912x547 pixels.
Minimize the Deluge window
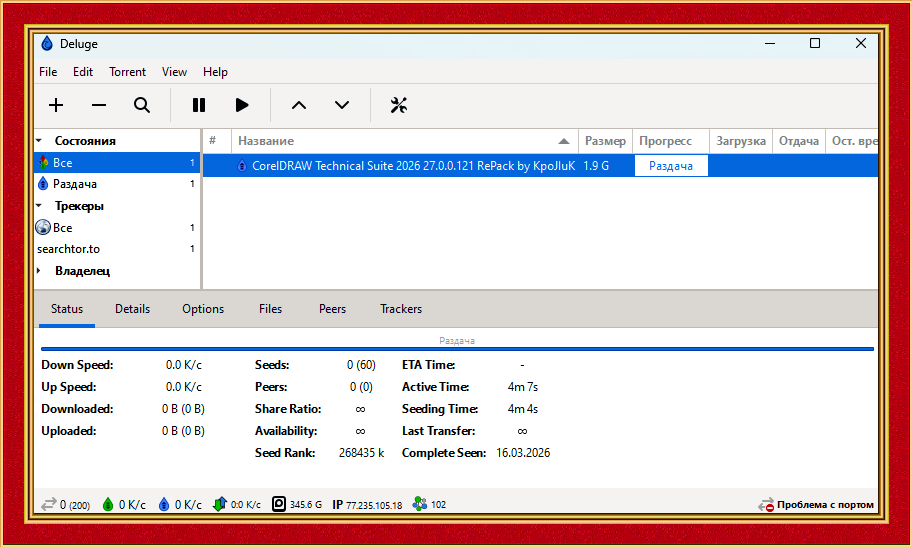770,44
